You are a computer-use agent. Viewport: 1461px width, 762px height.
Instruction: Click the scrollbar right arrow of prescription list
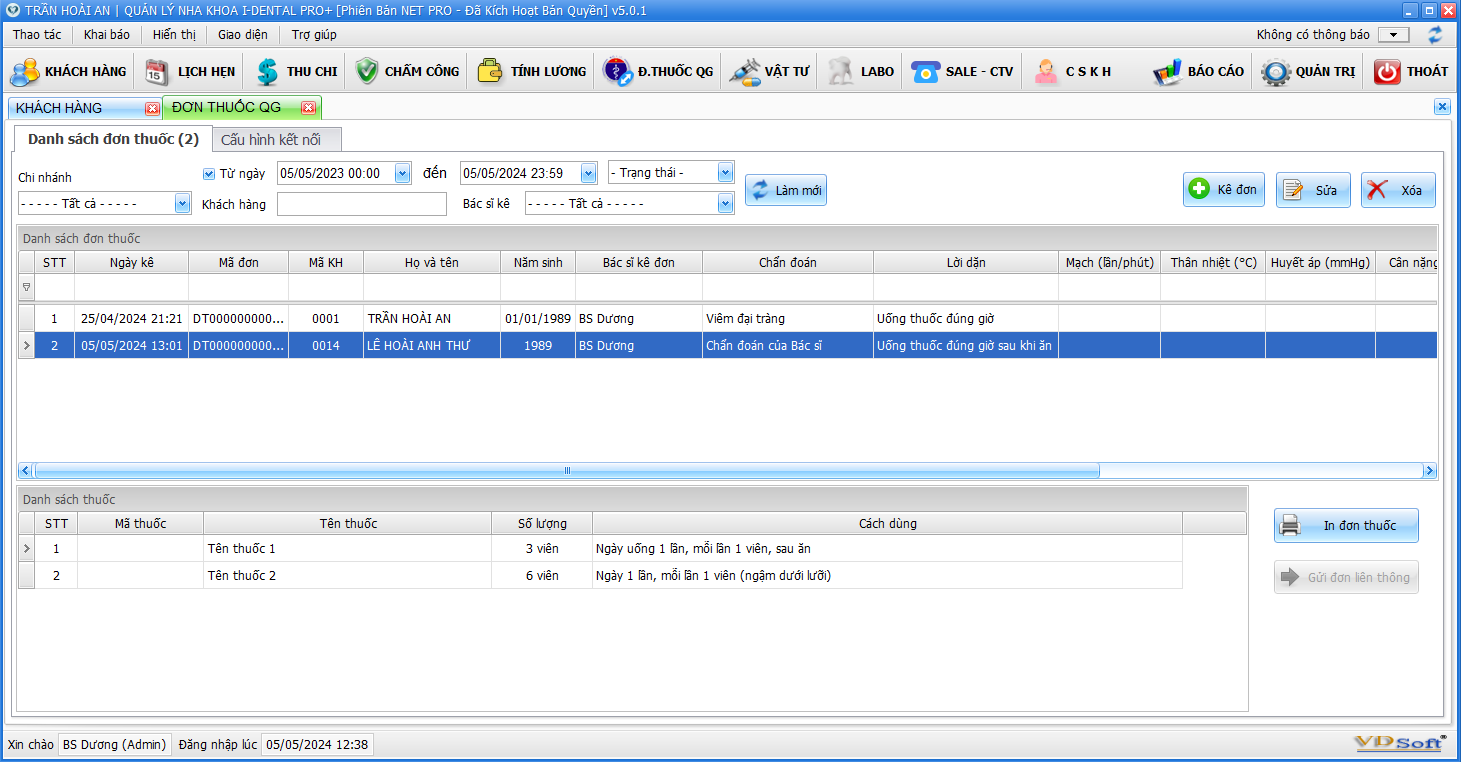[1430, 470]
